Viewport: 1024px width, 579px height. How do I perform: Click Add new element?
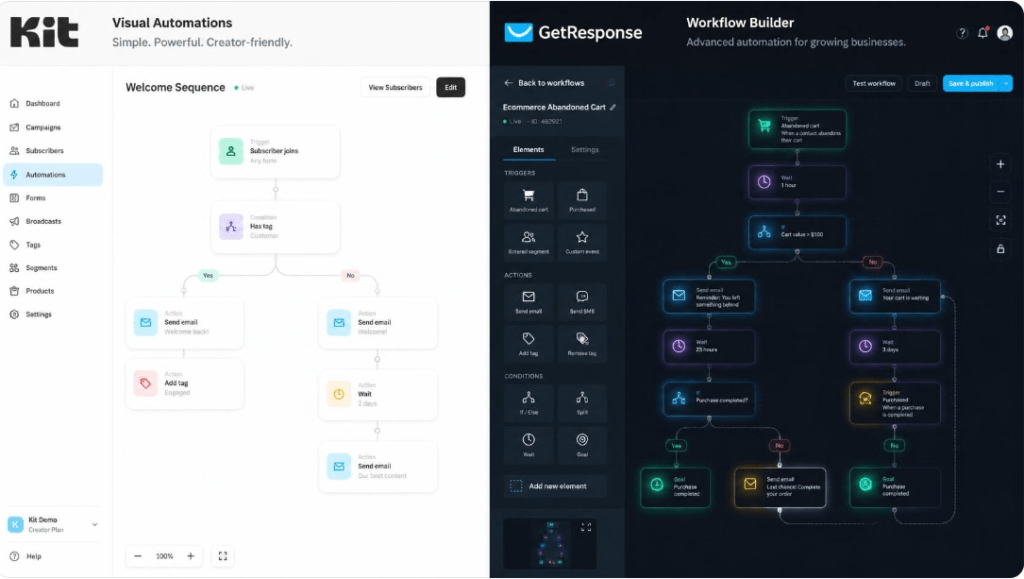tap(555, 486)
